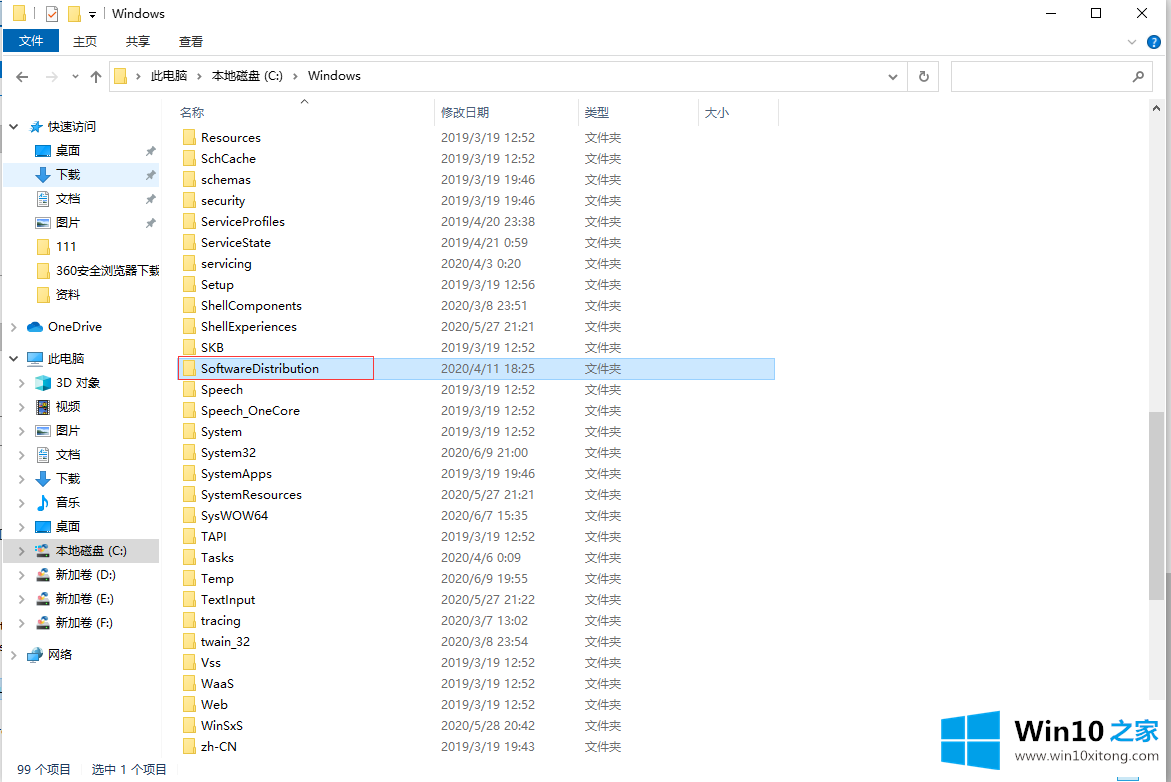This screenshot has height=782, width=1171.
Task: Select OneDrive cloud icon in sidebar
Action: pyautogui.click(x=35, y=327)
